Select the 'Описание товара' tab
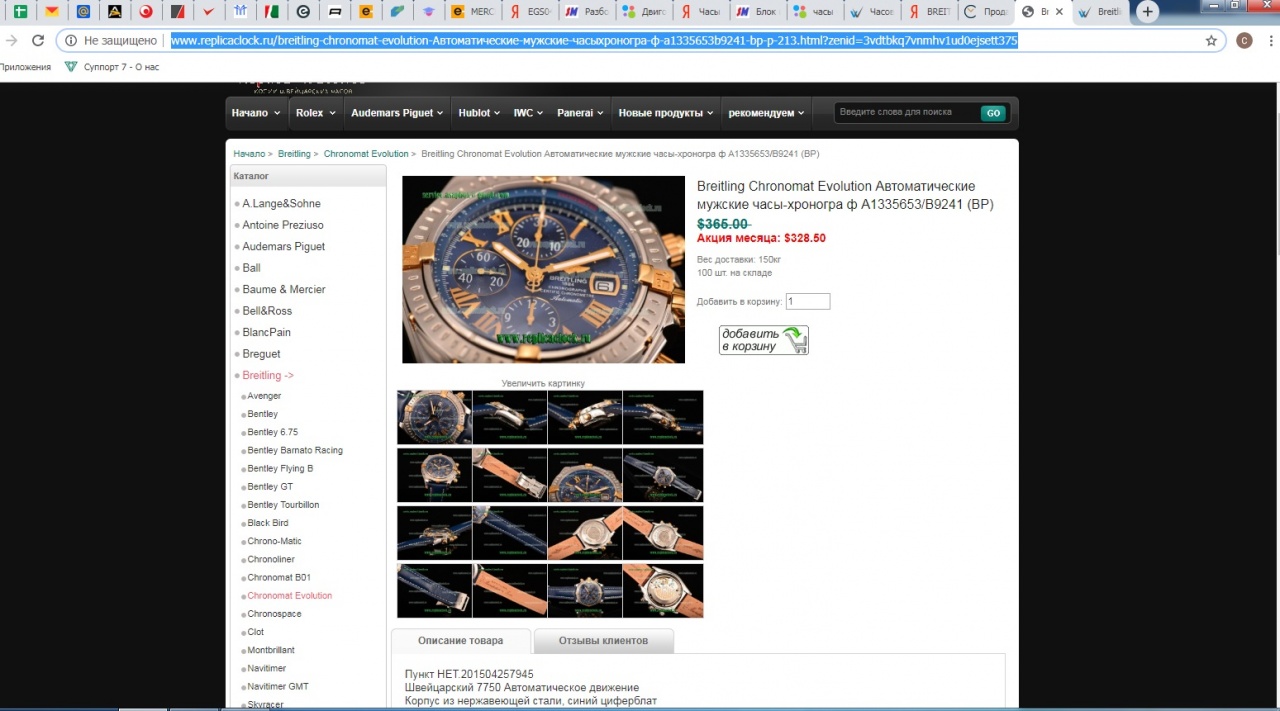The image size is (1280, 711). [x=460, y=641]
